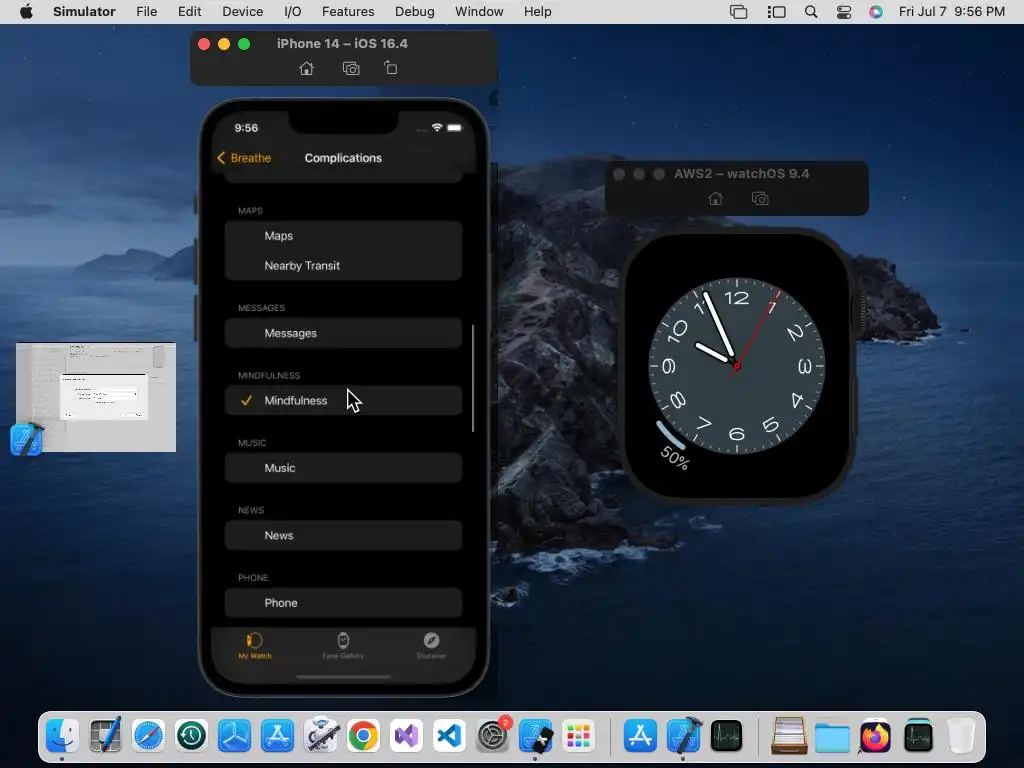Open the Discover tab
This screenshot has width=1024, height=768.
431,646
